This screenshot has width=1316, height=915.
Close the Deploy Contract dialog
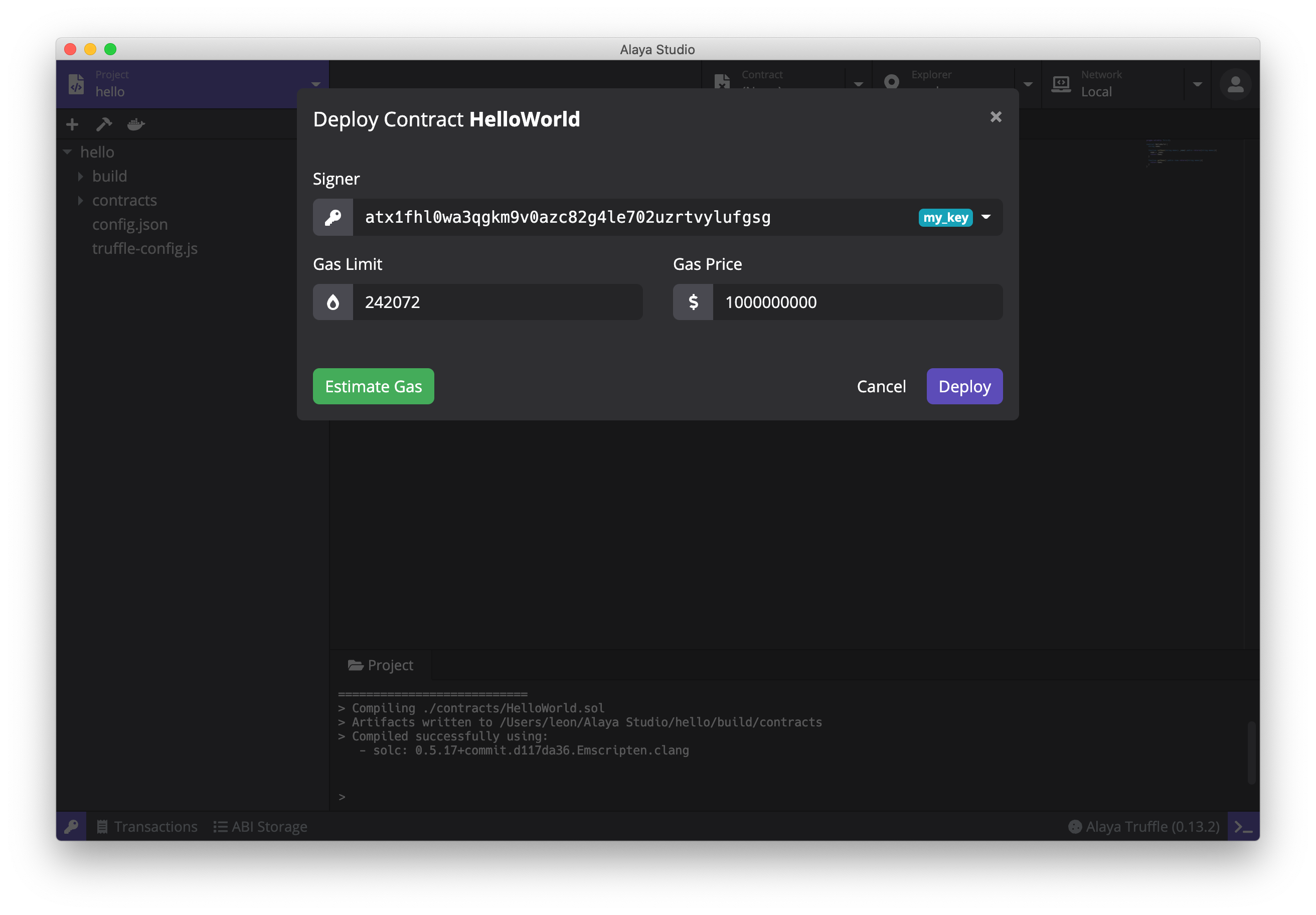pyautogui.click(x=996, y=117)
